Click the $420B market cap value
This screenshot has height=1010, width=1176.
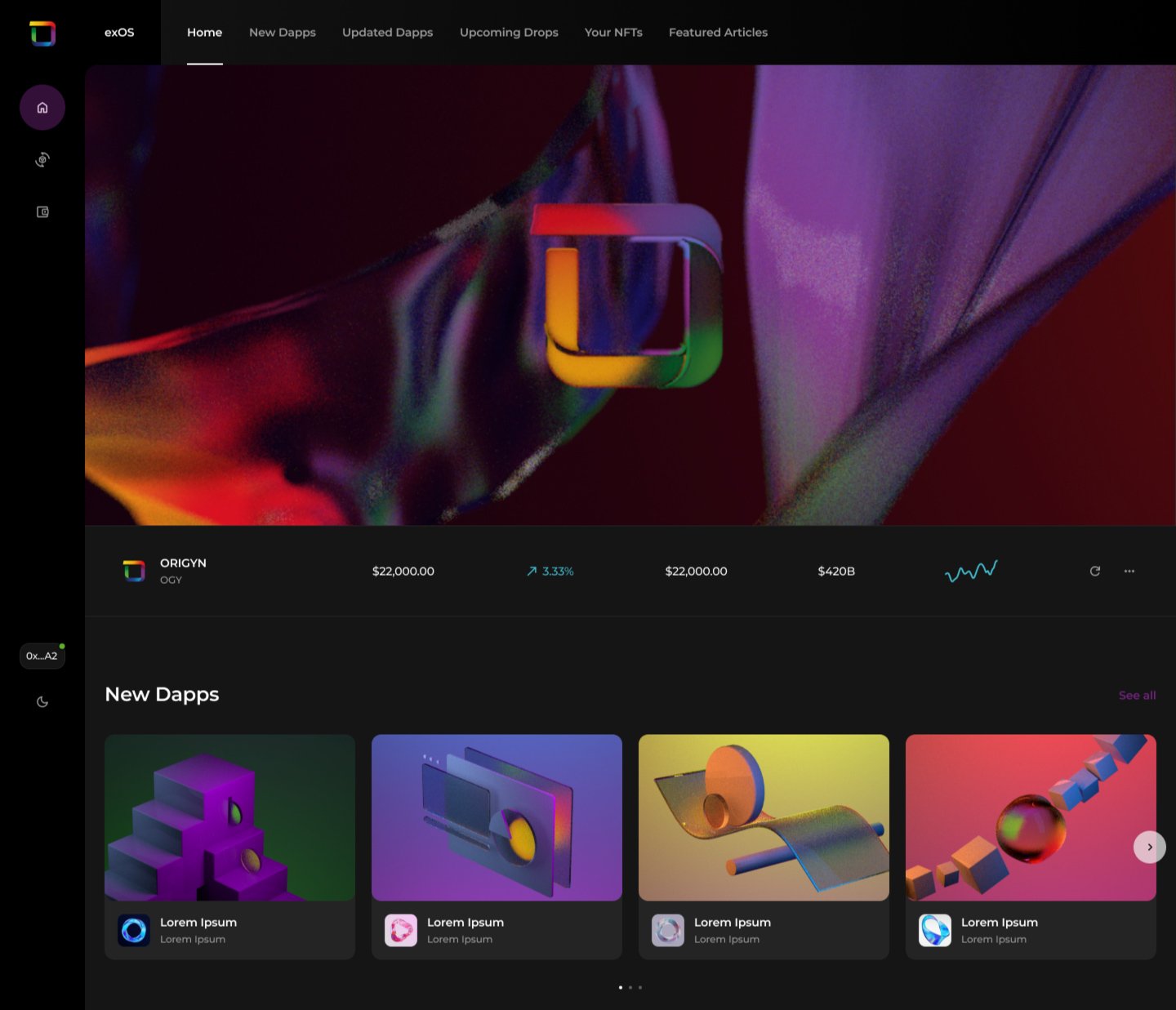tap(836, 572)
